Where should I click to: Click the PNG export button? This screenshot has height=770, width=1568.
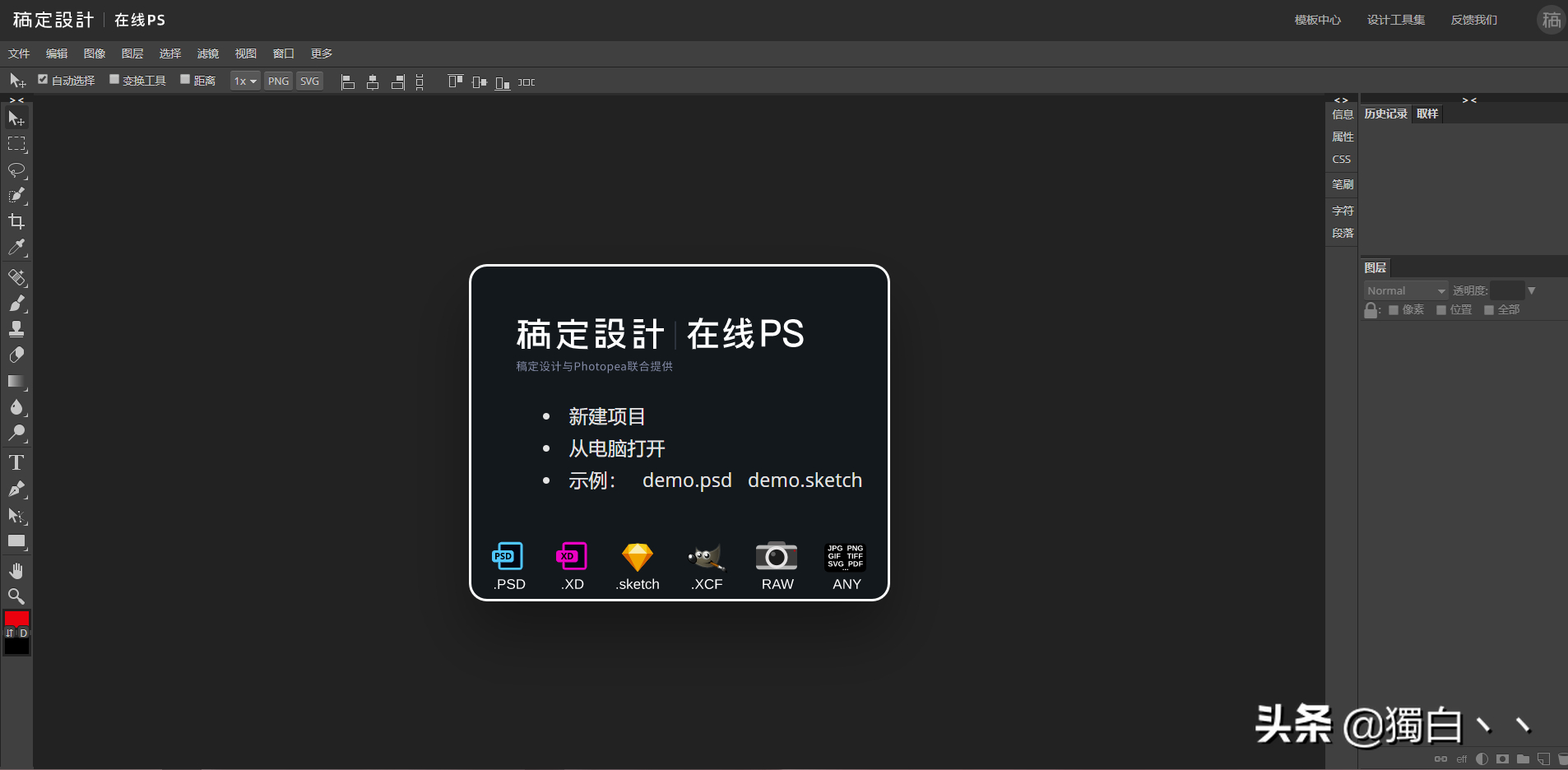(279, 81)
